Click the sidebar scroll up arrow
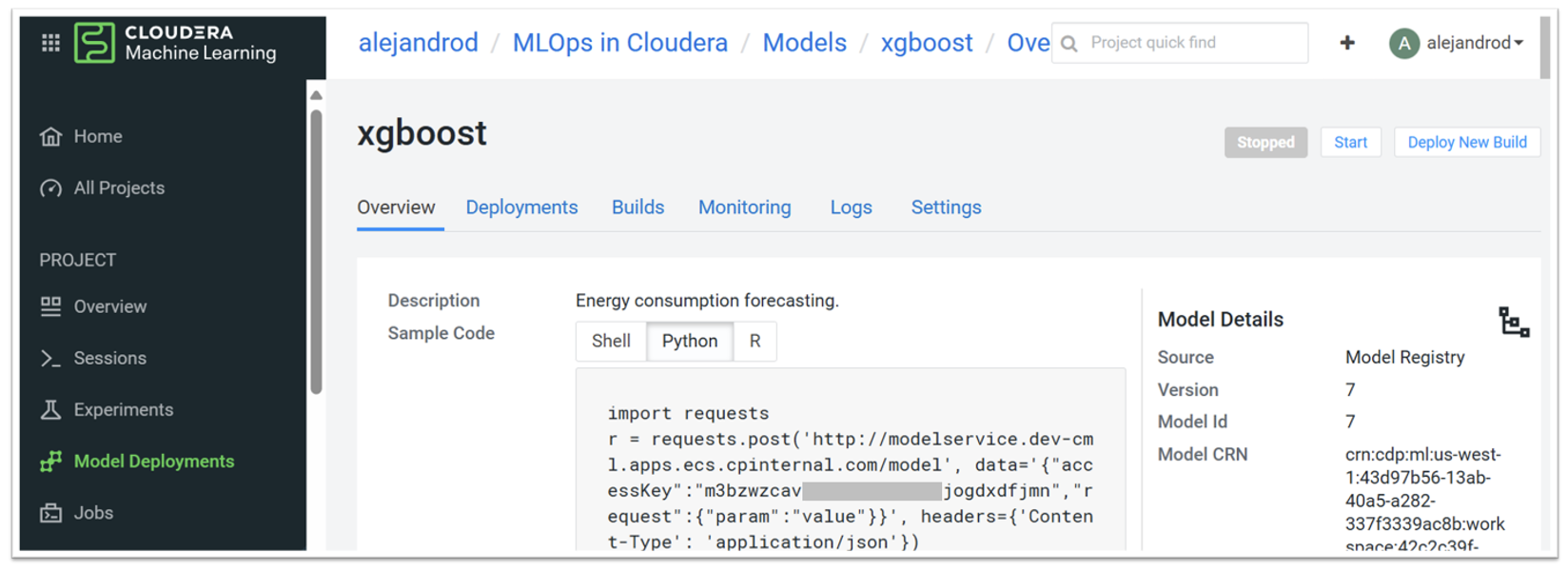Viewport: 1568px width, 571px height. click(316, 95)
